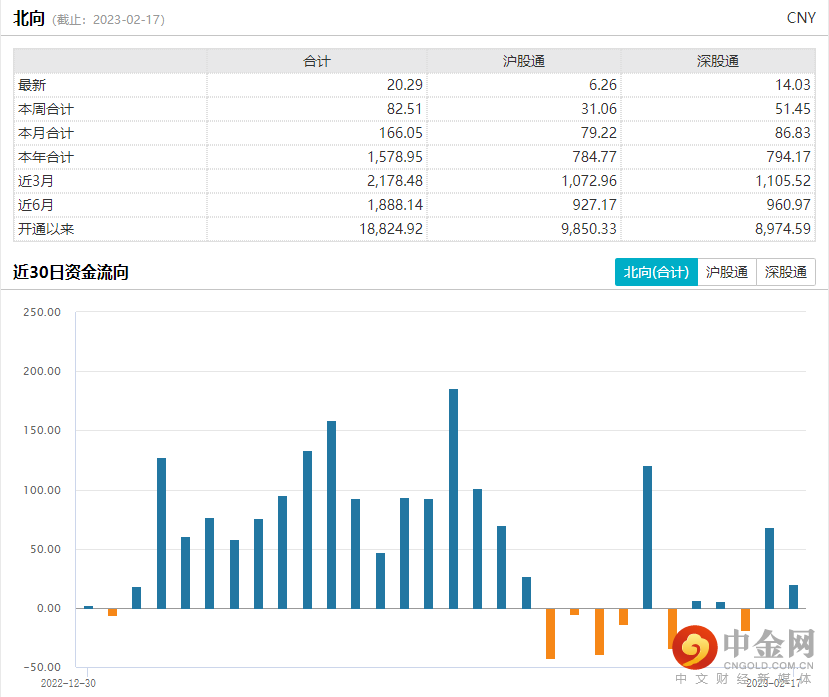Select the 本周合计 row label
Viewport: 829px width, 697px height.
(x=46, y=110)
